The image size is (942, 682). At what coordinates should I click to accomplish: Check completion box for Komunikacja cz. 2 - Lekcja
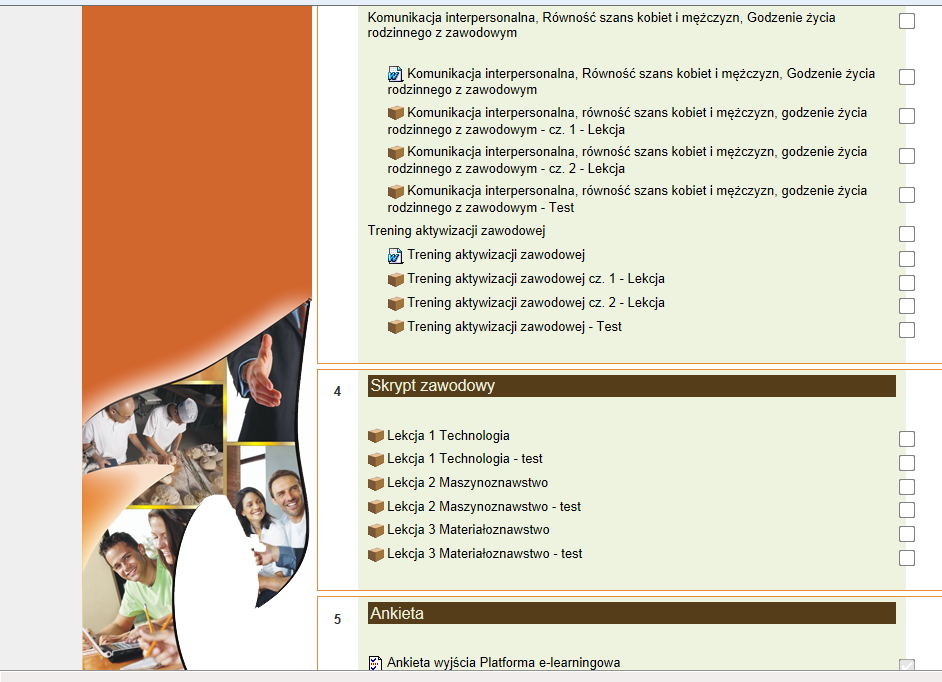click(907, 156)
